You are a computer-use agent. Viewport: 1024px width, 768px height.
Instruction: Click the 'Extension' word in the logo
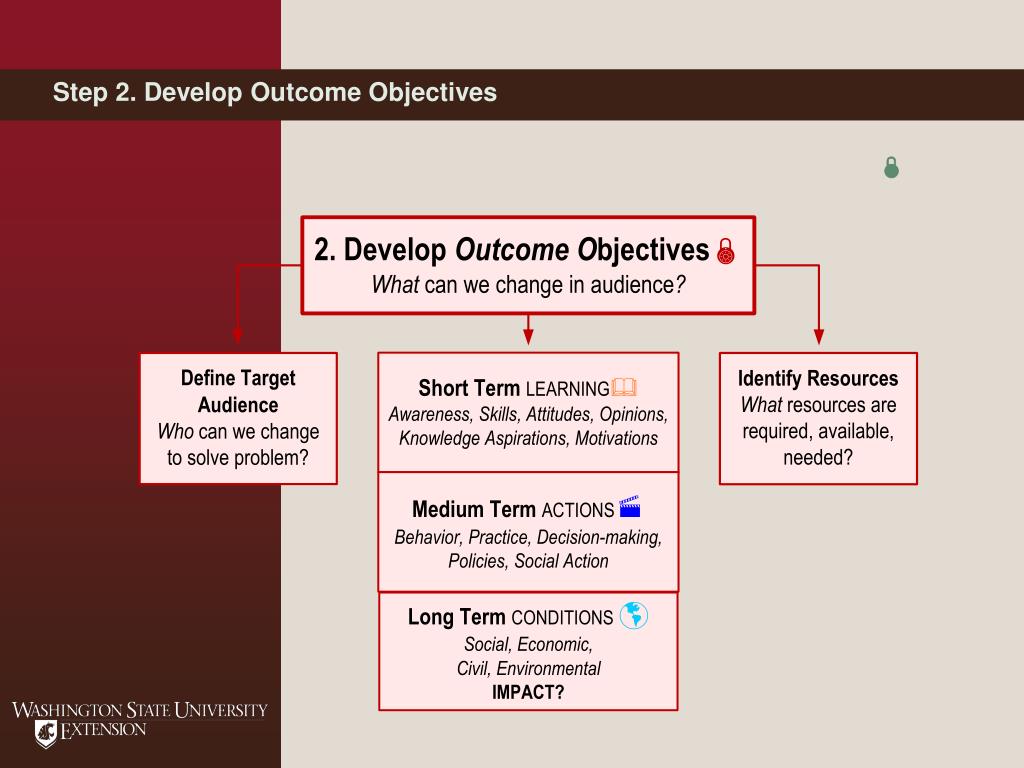[x=103, y=731]
